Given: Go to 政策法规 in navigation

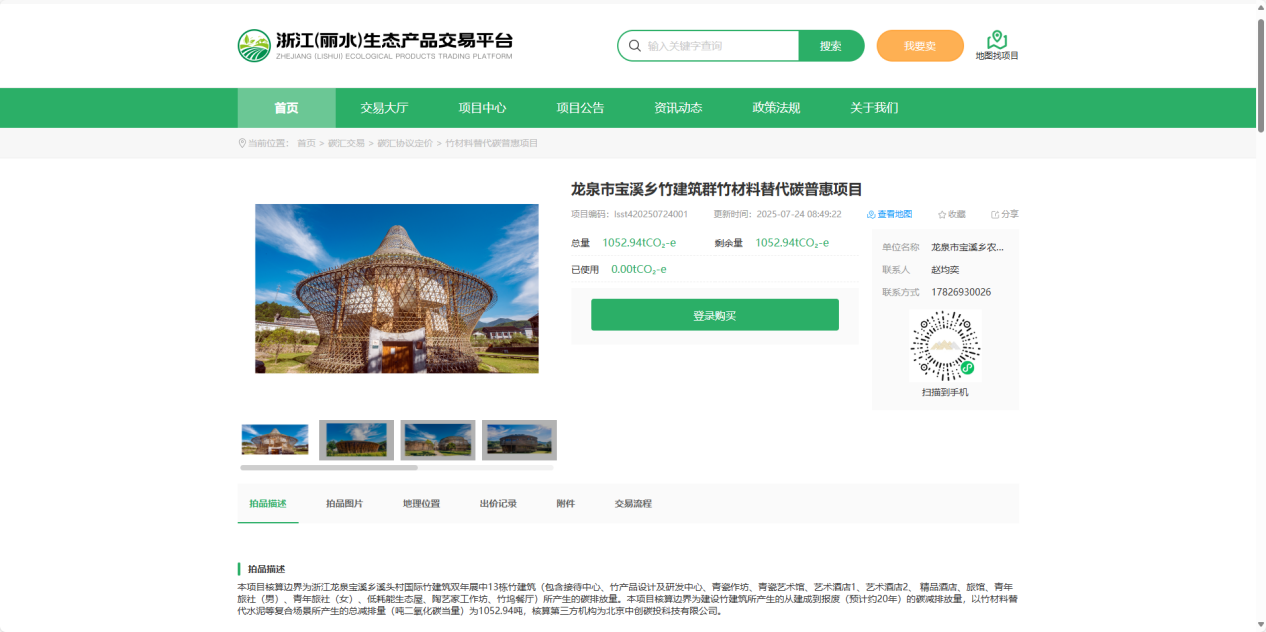Looking at the screenshot, I should (x=776, y=108).
